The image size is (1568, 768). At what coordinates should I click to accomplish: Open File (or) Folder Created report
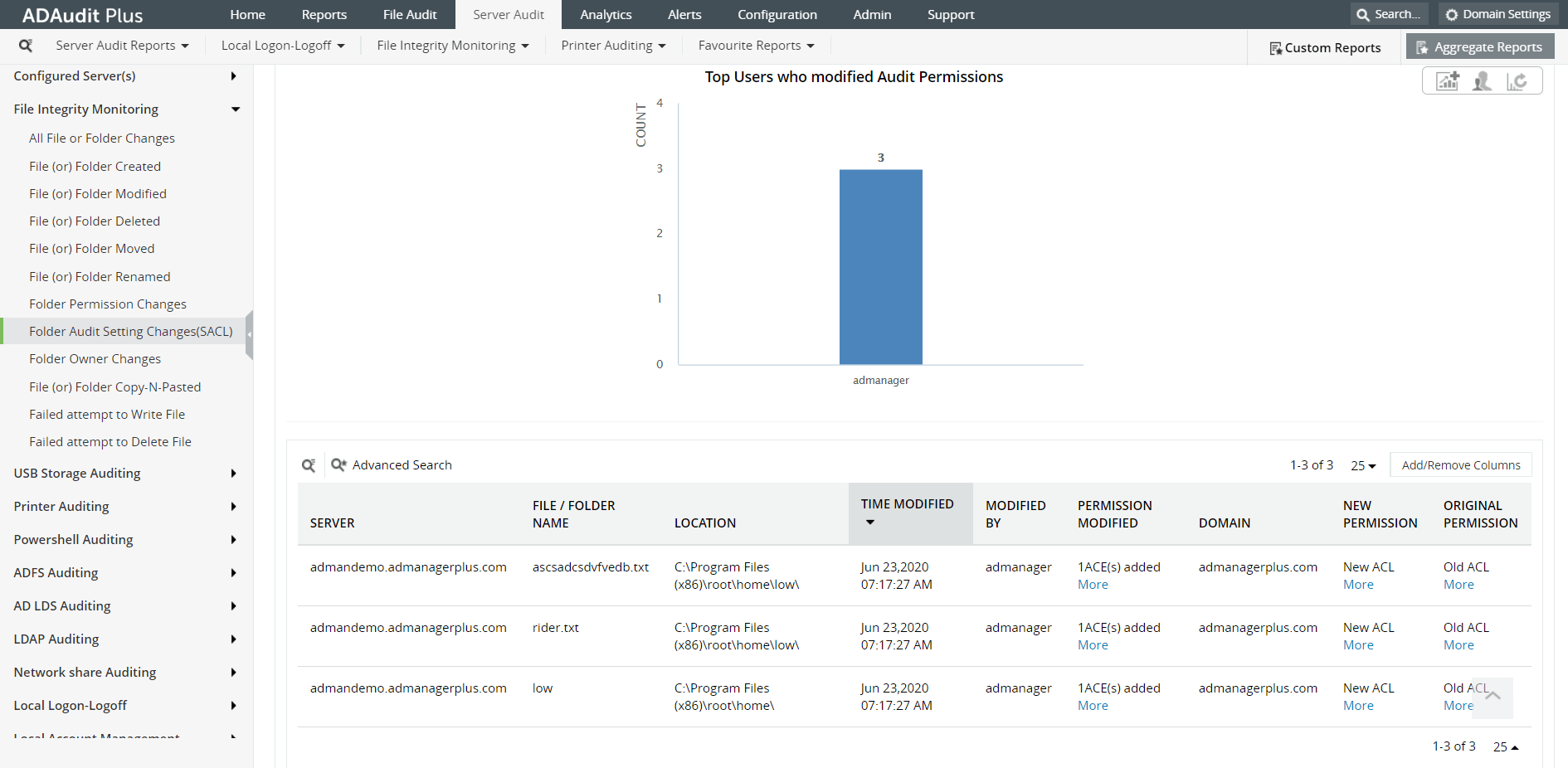click(95, 167)
